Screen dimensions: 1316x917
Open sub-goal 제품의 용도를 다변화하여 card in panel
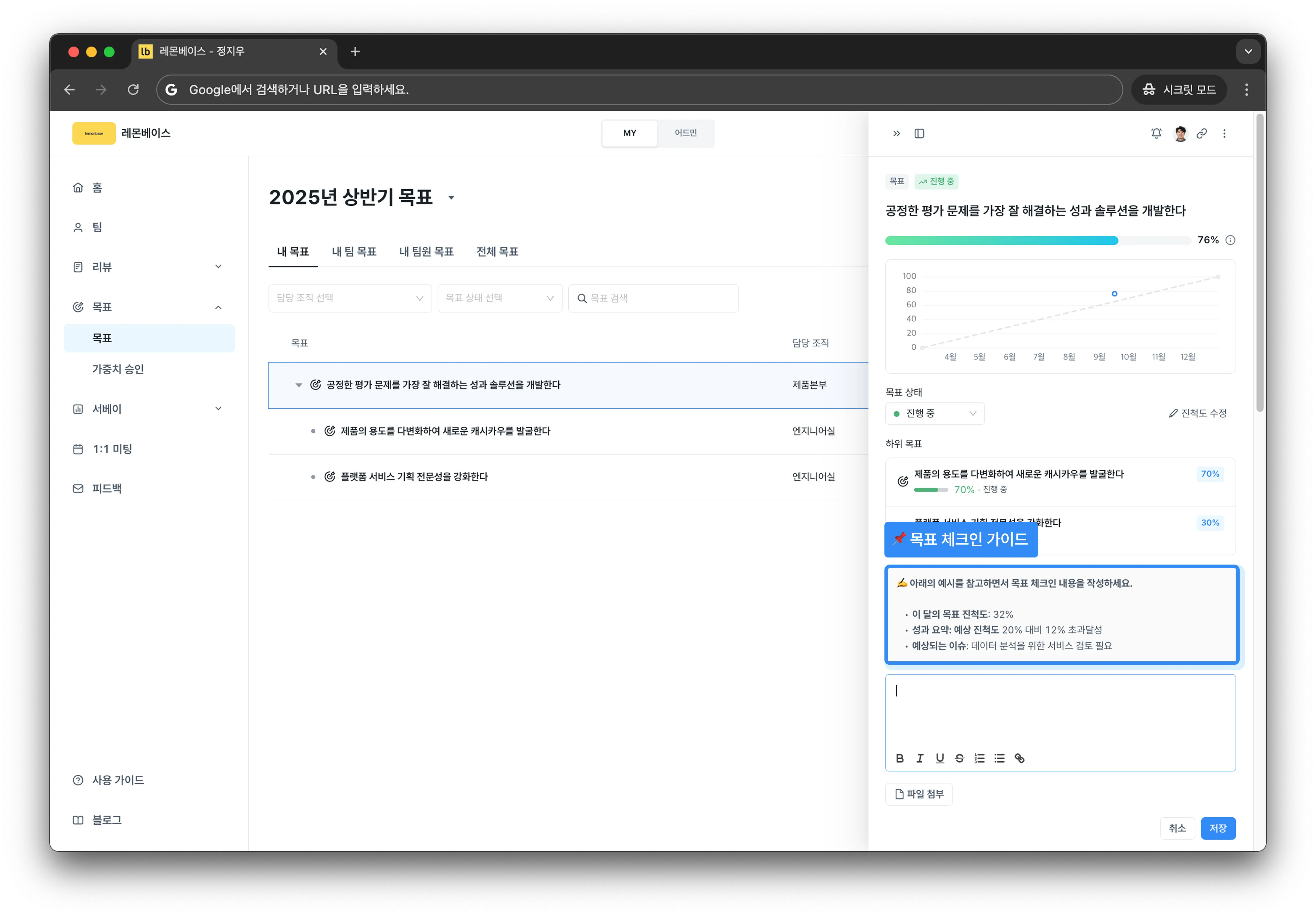click(x=1060, y=482)
